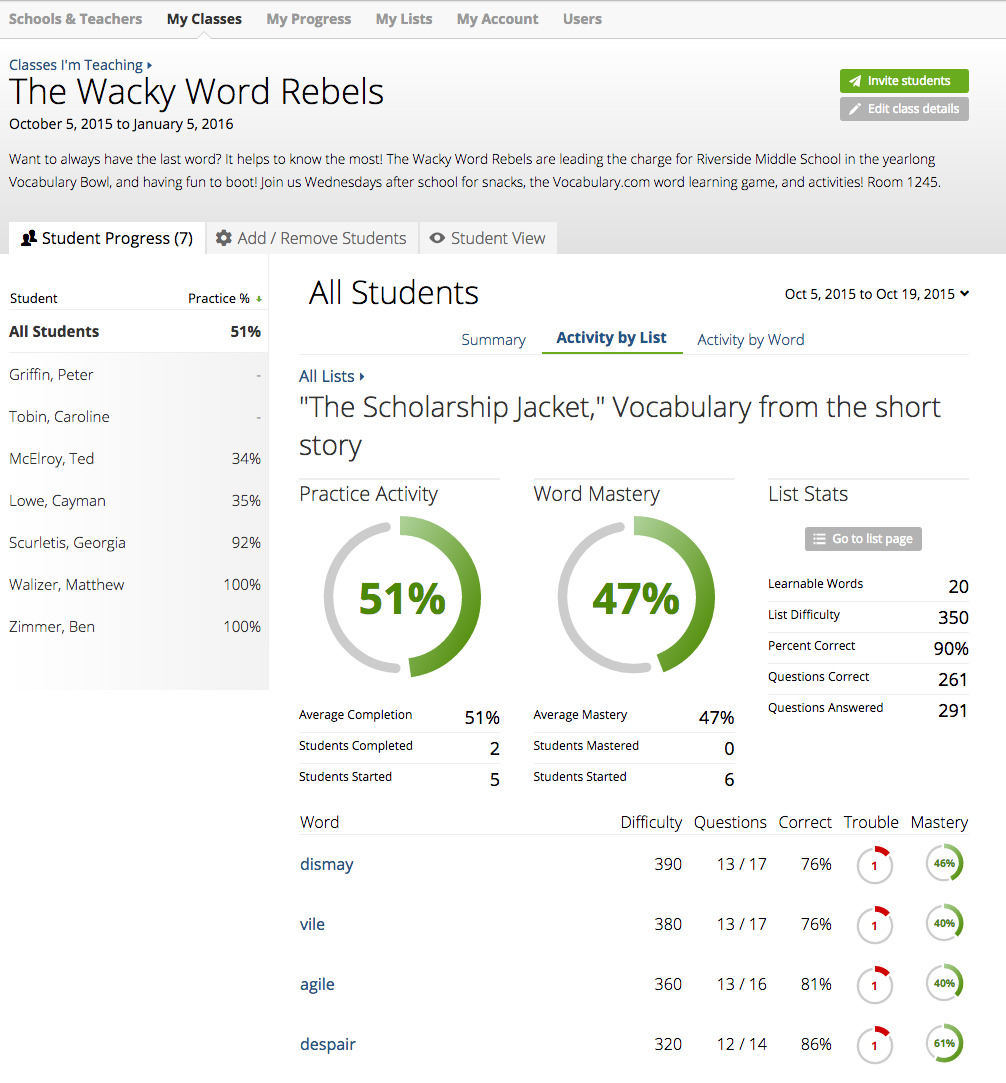Switch to the Activity by Word tab
Screen dimensions: 1006x1083
[750, 339]
